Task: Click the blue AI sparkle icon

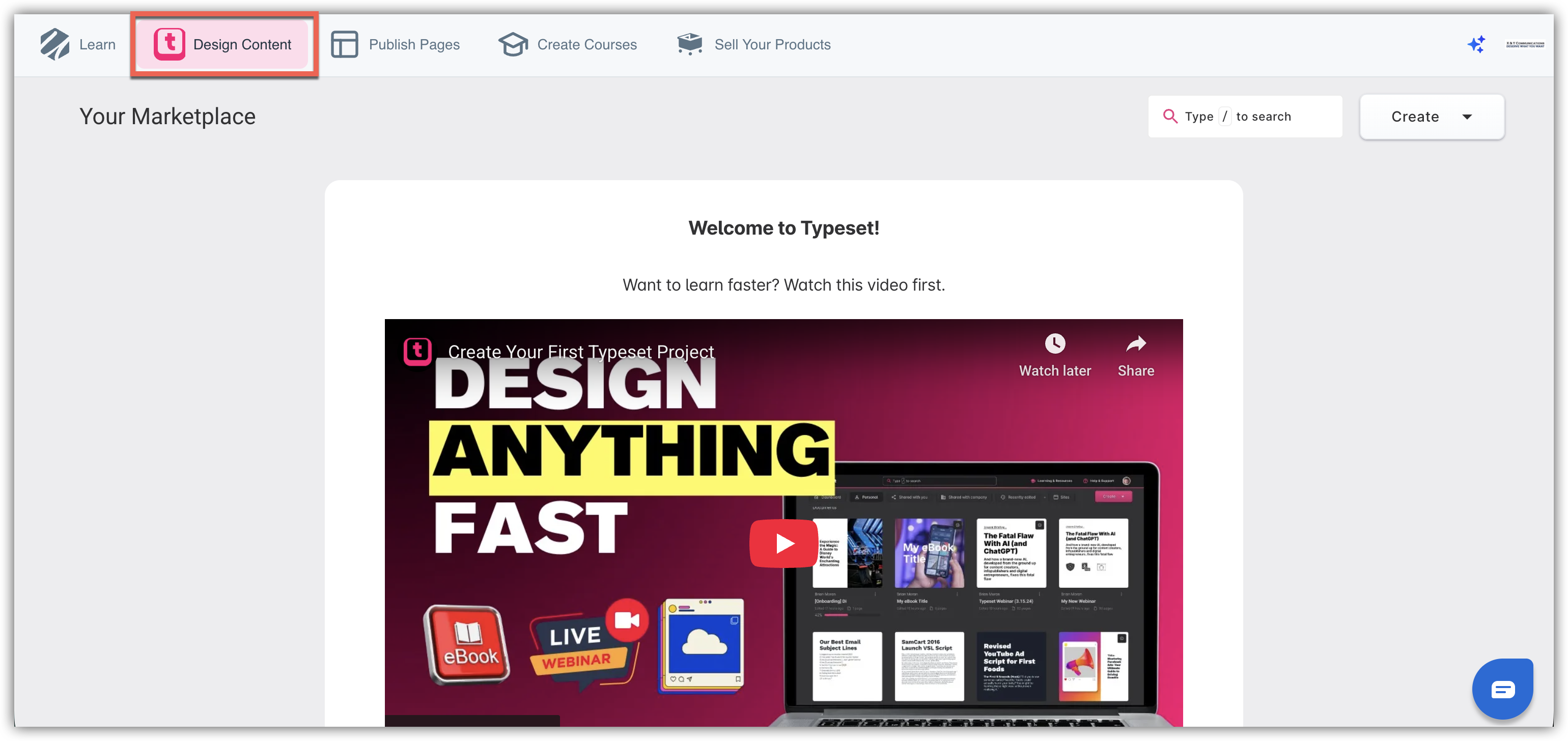Action: 1476,44
